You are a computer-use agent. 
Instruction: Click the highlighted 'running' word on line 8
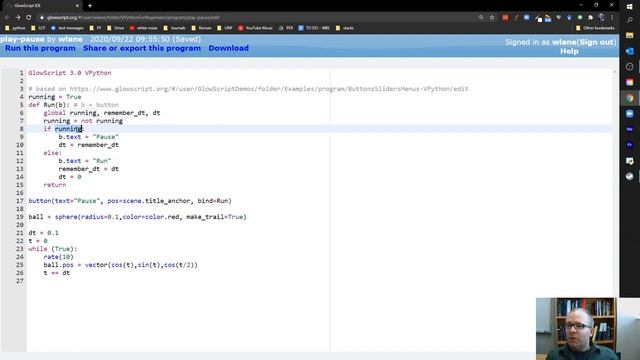click(x=68, y=129)
